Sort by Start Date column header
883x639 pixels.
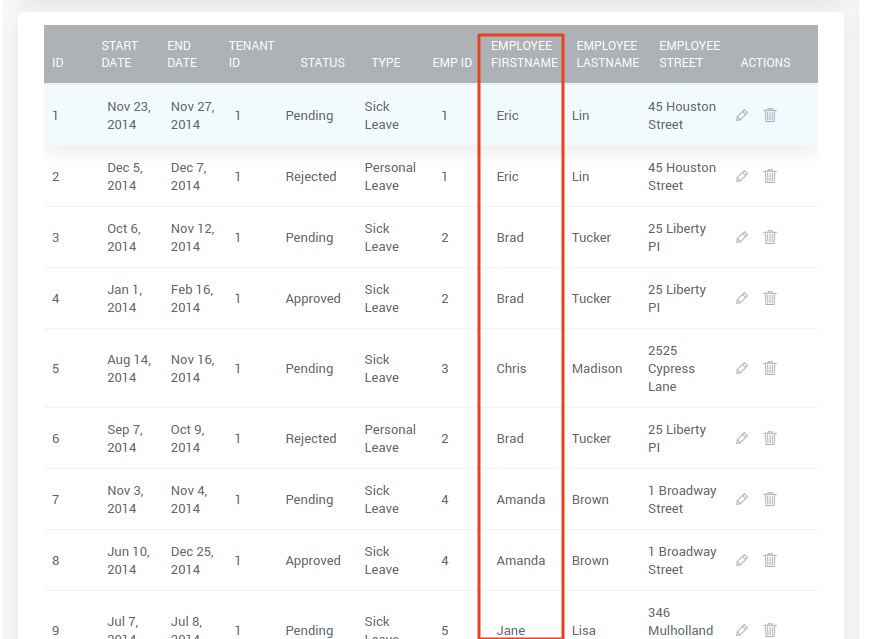point(120,54)
